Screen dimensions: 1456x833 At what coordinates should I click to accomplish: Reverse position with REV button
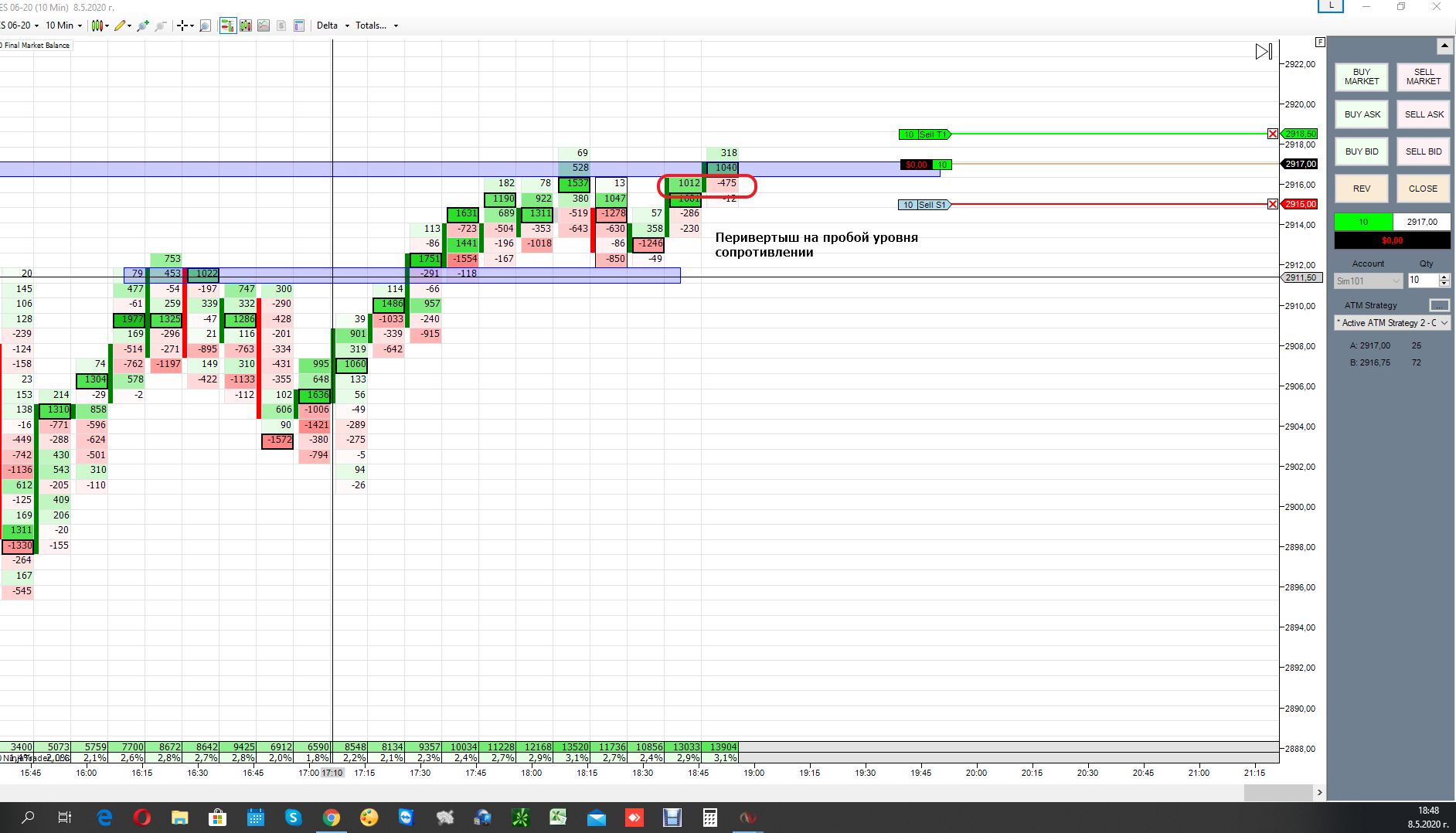pyautogui.click(x=1362, y=189)
